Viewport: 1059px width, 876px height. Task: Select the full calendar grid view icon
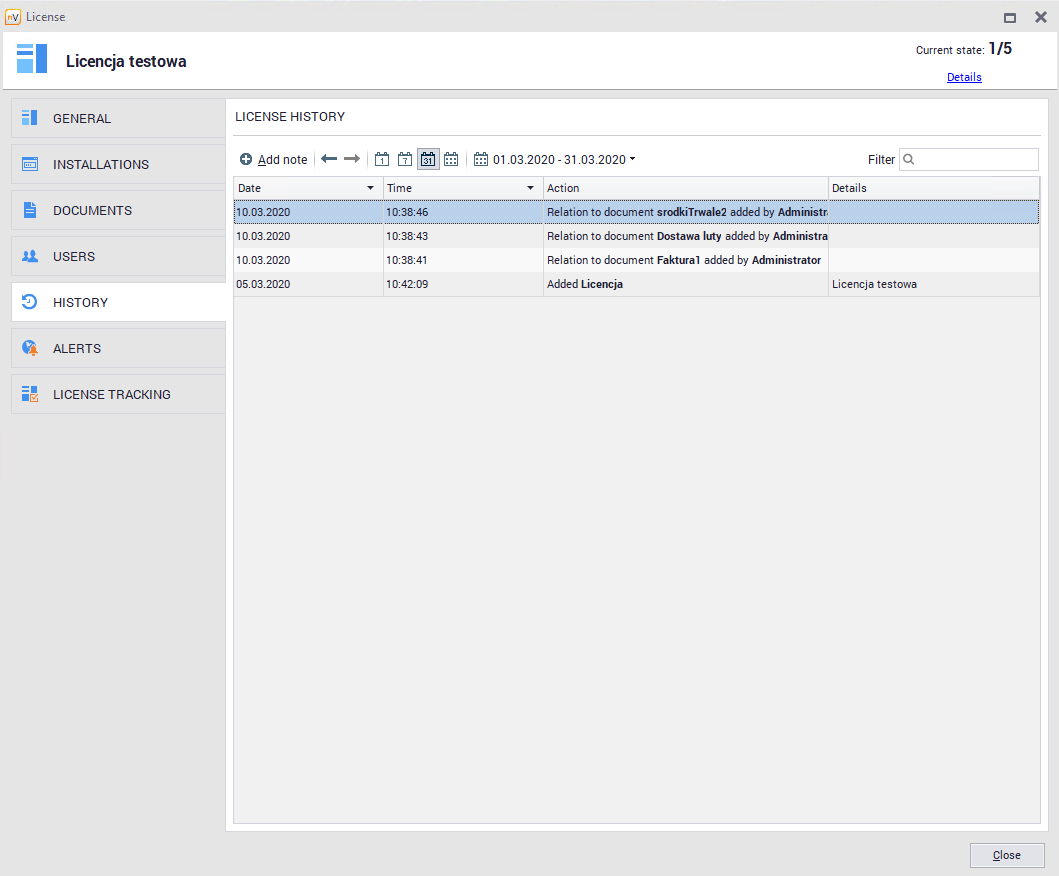coord(451,159)
